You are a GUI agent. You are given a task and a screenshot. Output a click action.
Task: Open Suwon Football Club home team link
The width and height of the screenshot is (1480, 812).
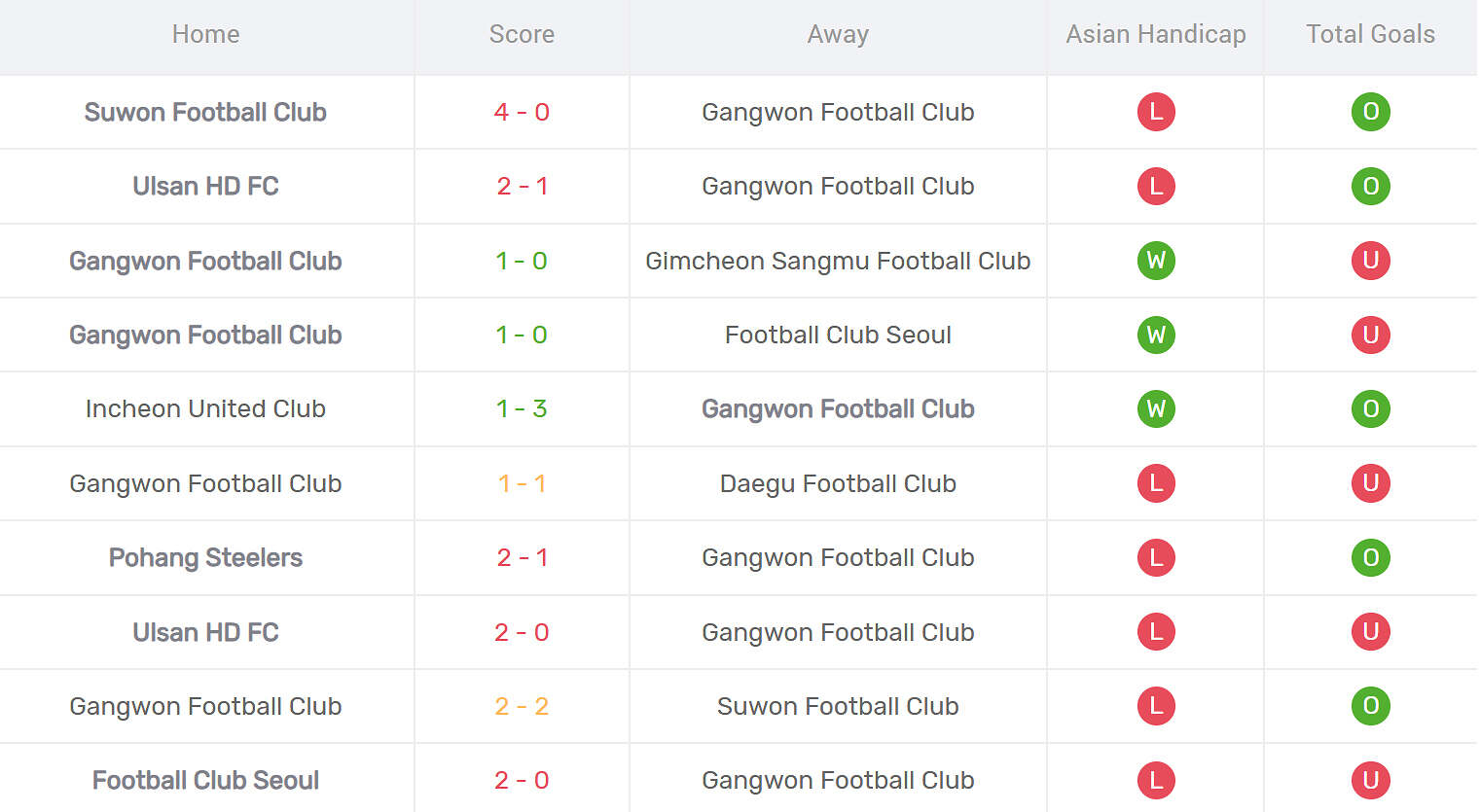coord(205,112)
